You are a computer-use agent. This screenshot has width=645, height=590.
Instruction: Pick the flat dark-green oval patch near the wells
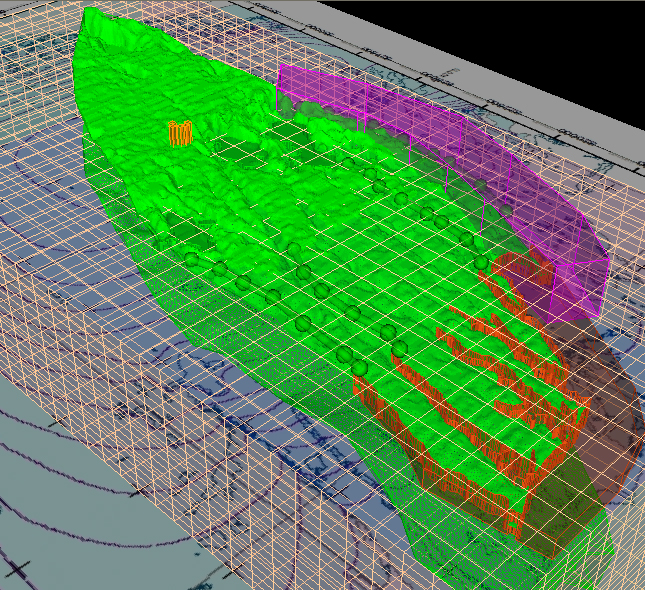tap(240, 150)
